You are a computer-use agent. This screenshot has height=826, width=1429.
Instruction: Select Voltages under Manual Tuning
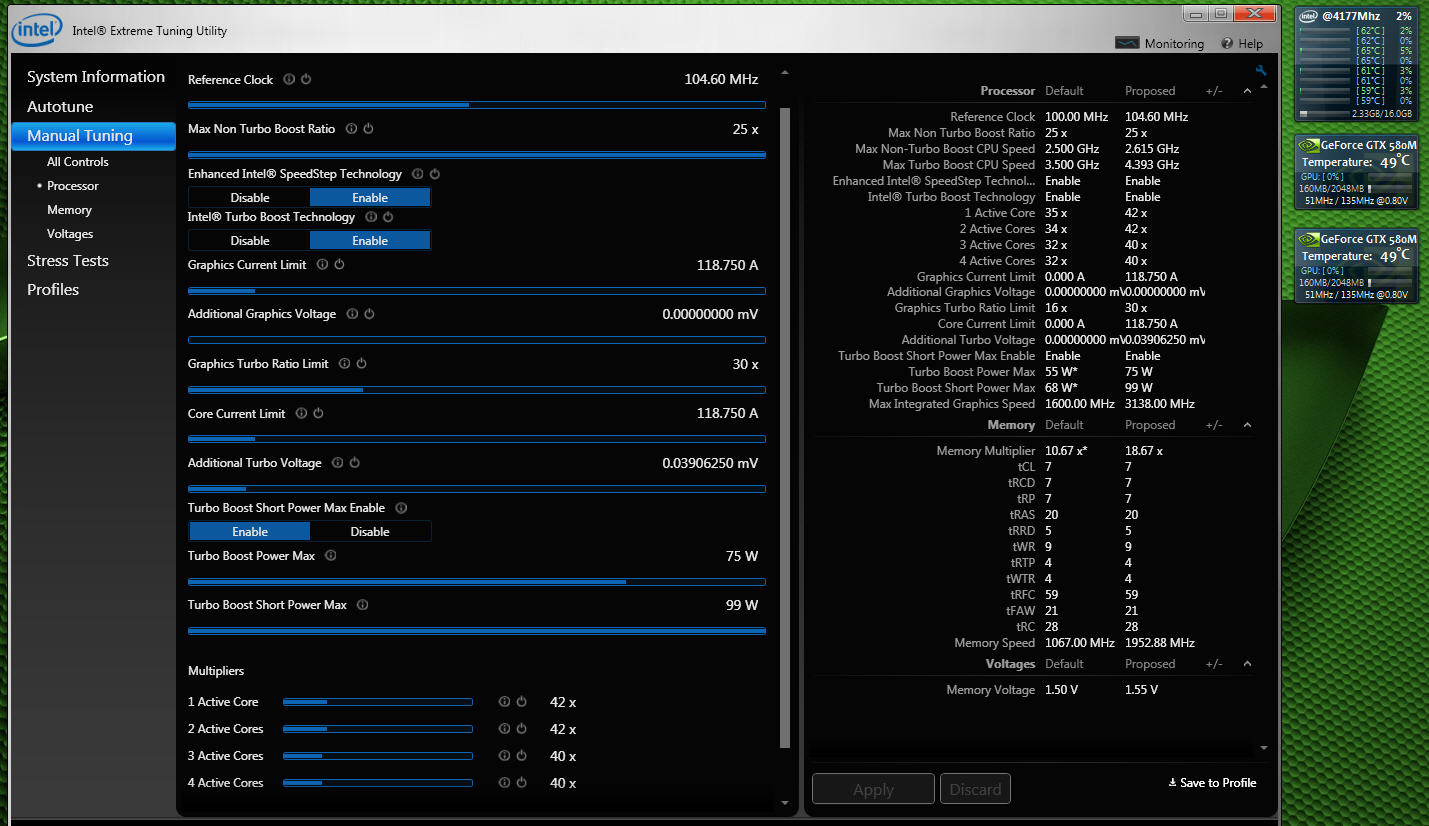click(70, 234)
